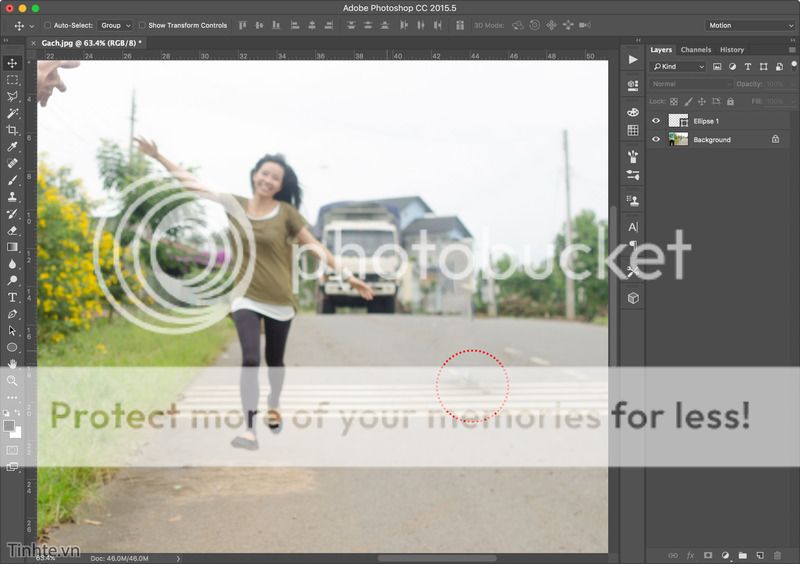Viewport: 800px width, 564px height.
Task: Open the History panel tab
Action: (x=732, y=49)
